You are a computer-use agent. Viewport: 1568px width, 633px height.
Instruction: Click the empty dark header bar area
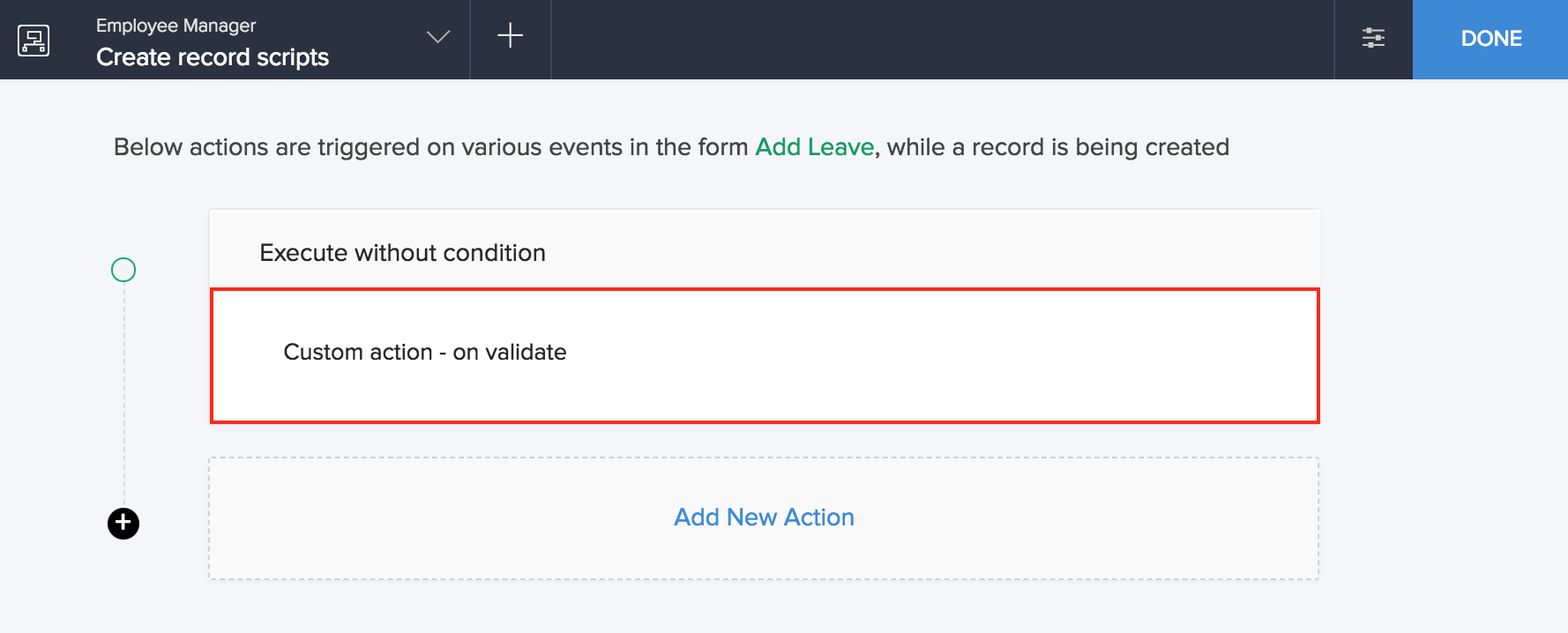pyautogui.click(x=935, y=40)
